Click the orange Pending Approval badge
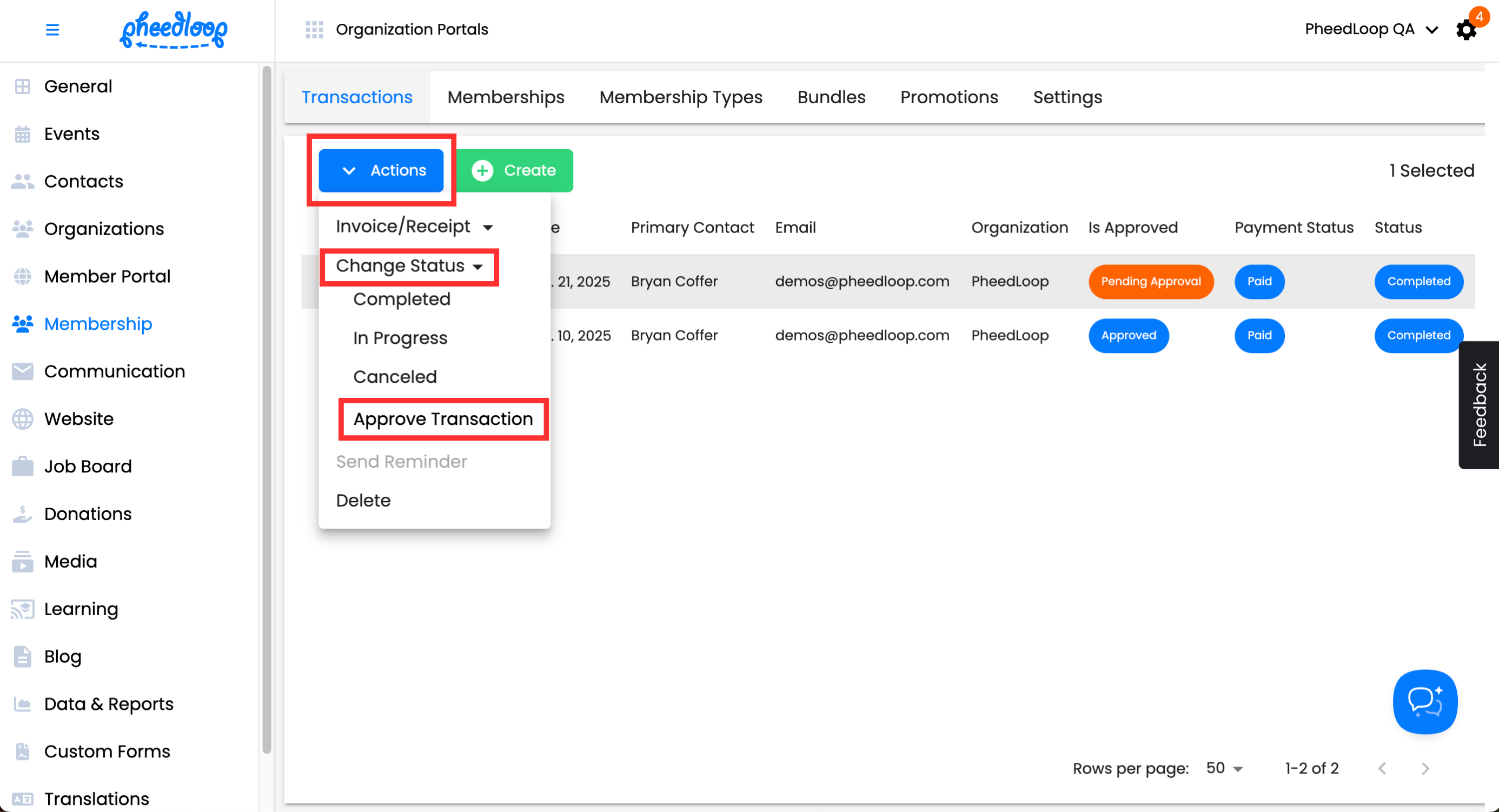Image resolution: width=1499 pixels, height=812 pixels. pos(1150,282)
